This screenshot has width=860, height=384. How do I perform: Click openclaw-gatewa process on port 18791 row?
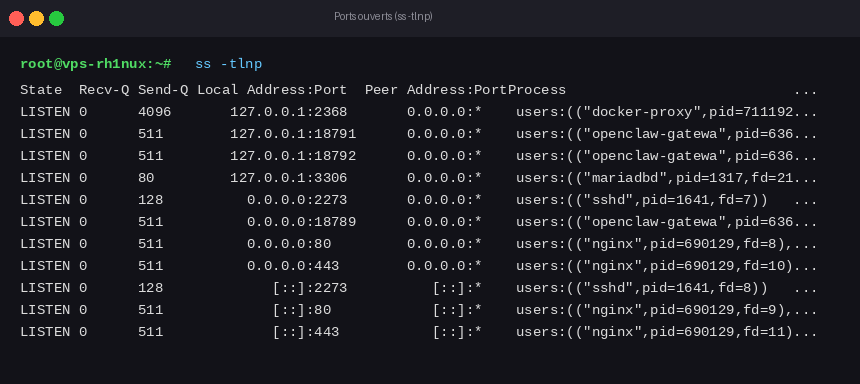666,134
